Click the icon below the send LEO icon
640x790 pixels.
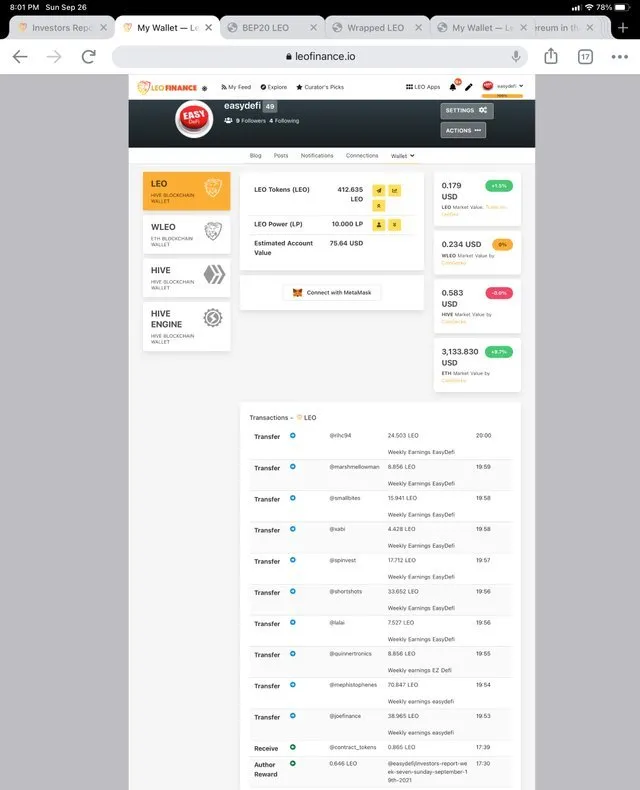(378, 206)
